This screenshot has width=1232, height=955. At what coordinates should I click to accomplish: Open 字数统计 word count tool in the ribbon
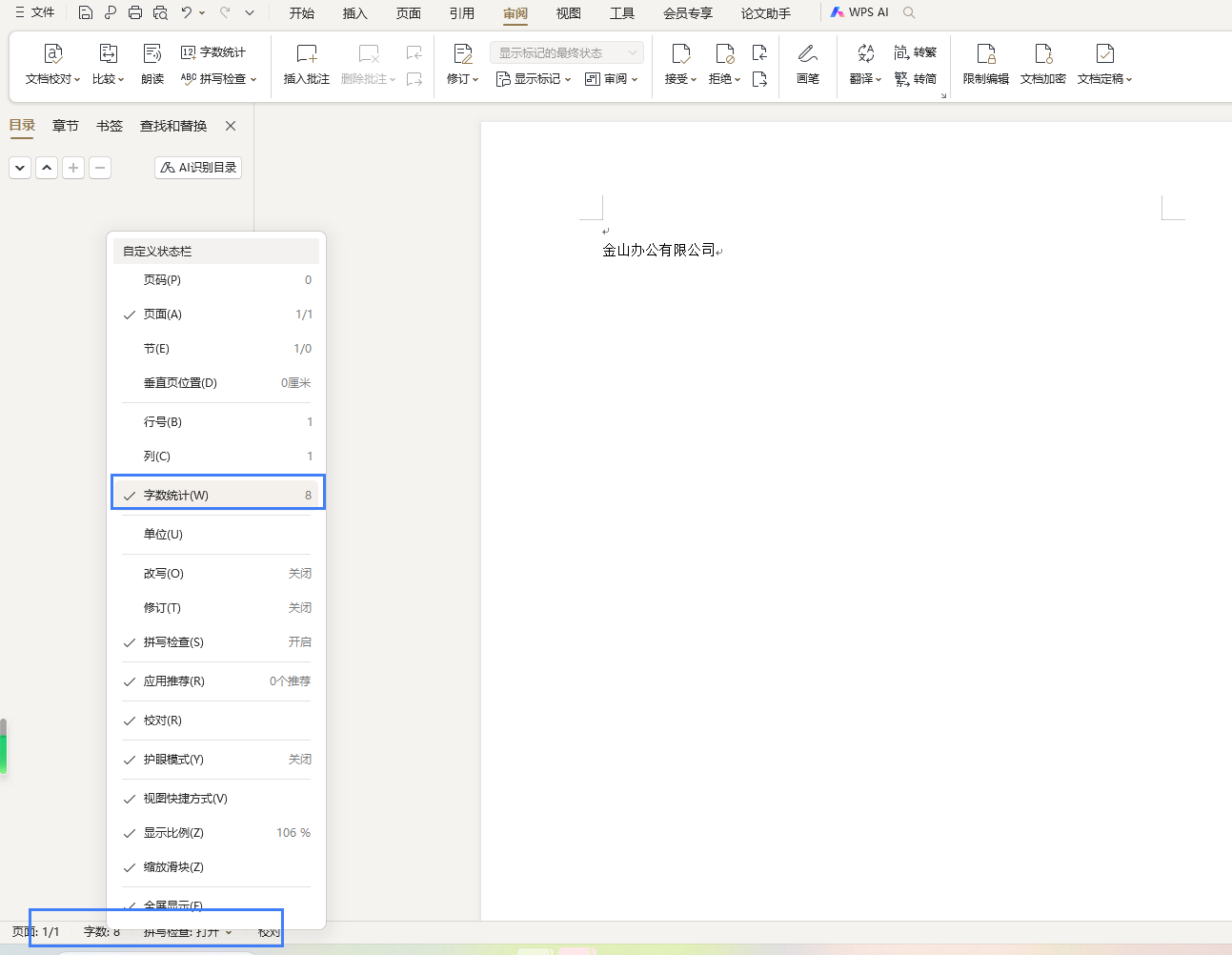point(213,52)
